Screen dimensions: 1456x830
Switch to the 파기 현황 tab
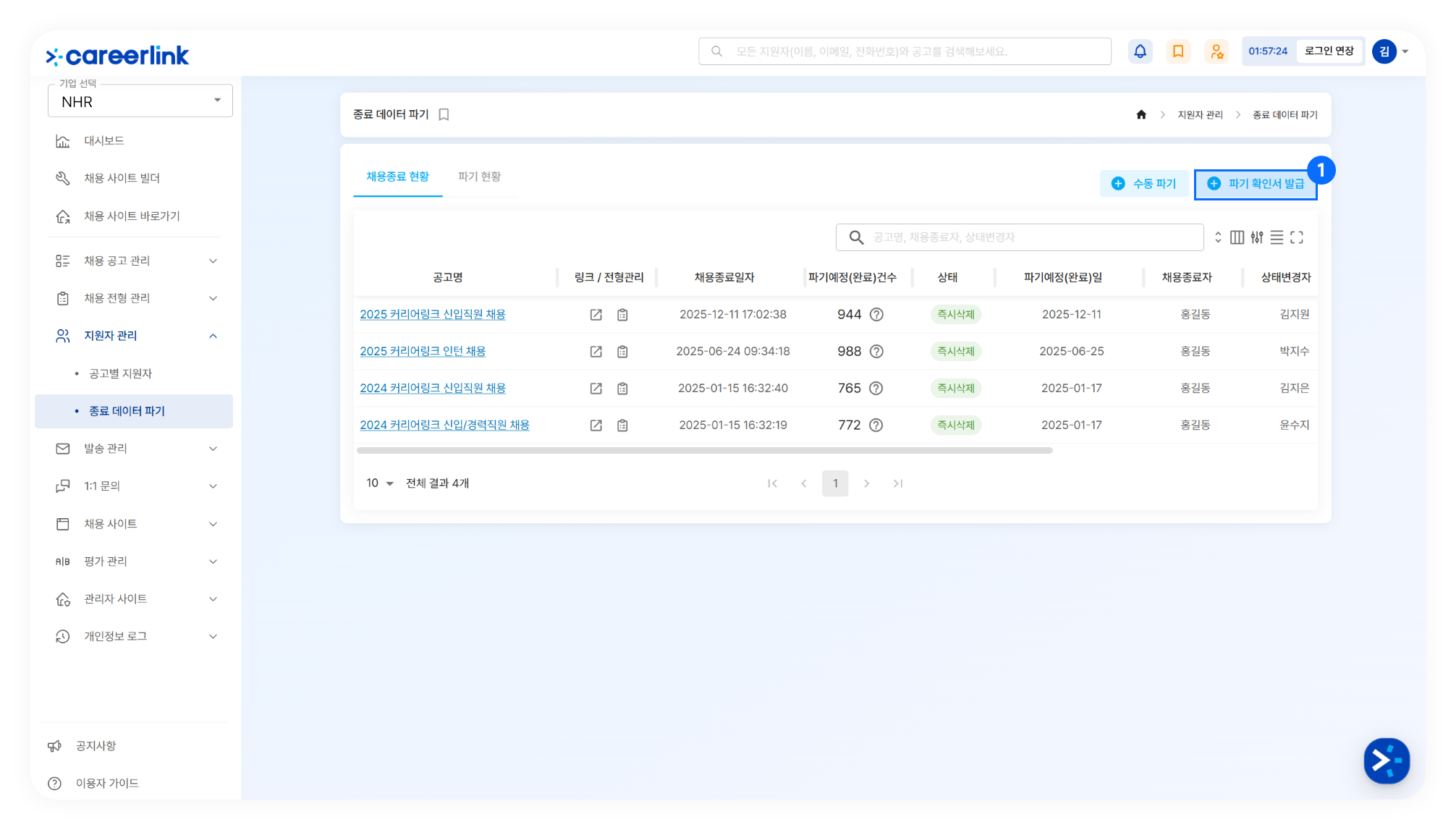click(479, 177)
